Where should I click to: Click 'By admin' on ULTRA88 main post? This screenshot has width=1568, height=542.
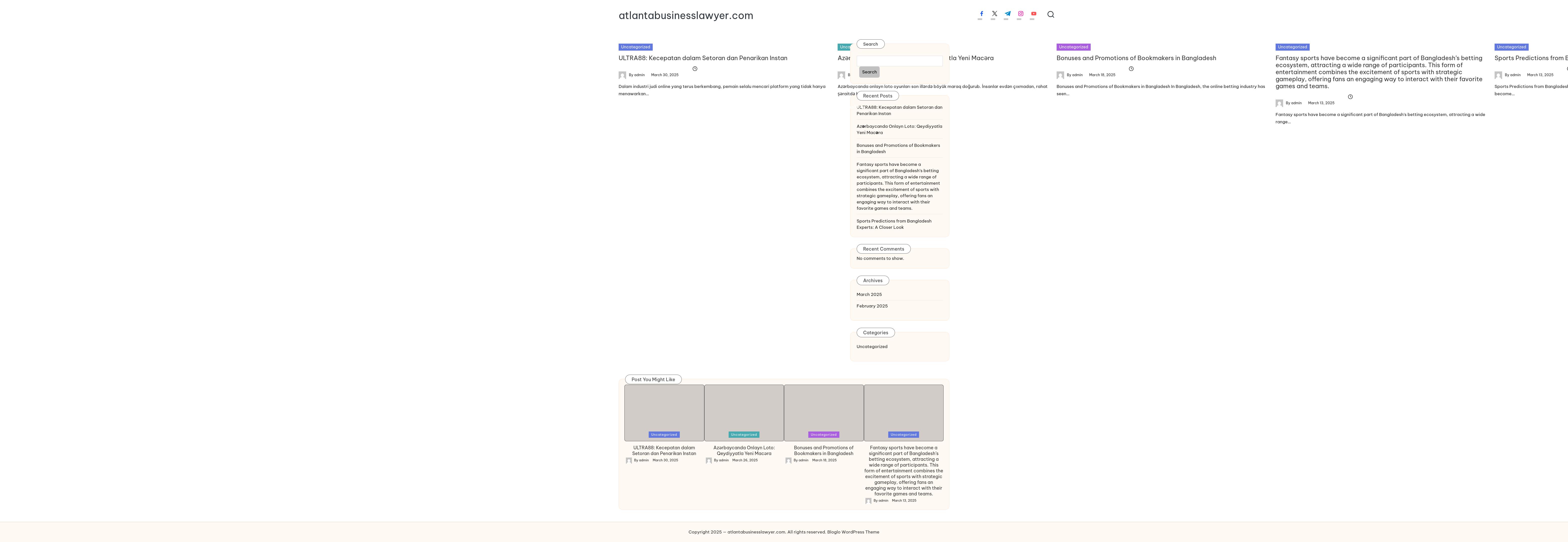(x=637, y=75)
